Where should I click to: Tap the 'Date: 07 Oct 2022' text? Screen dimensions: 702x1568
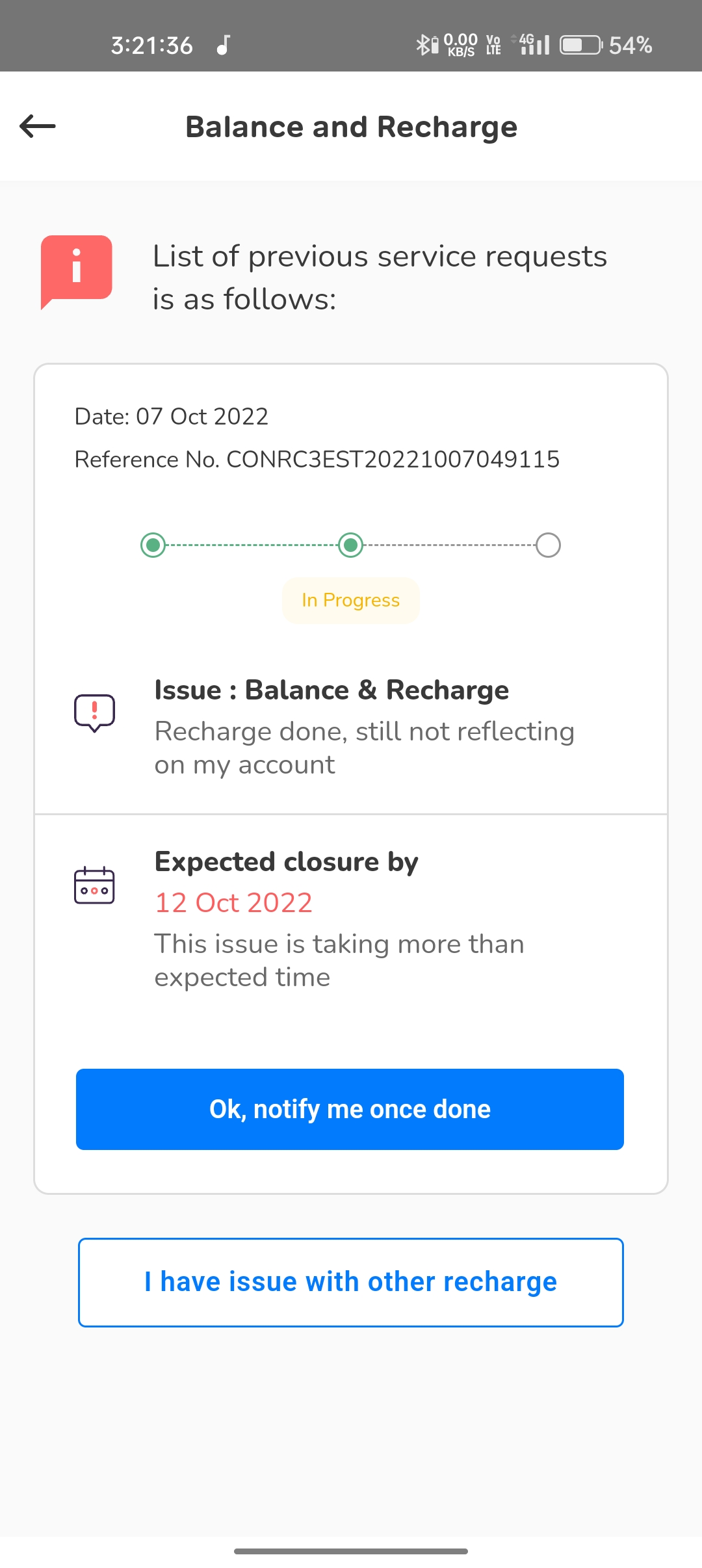pos(172,417)
